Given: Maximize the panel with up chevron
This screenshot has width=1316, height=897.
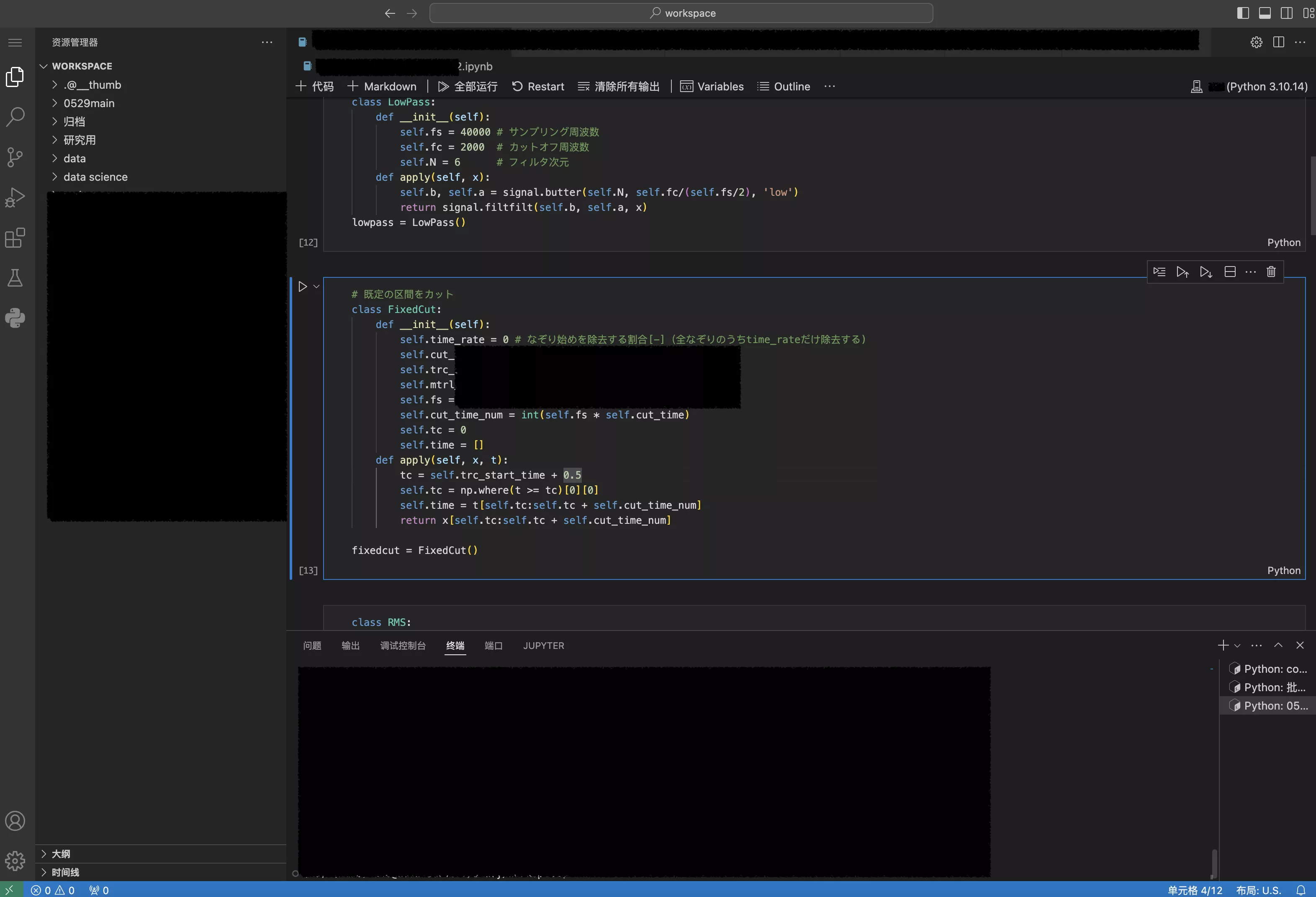Looking at the screenshot, I should pyautogui.click(x=1278, y=645).
